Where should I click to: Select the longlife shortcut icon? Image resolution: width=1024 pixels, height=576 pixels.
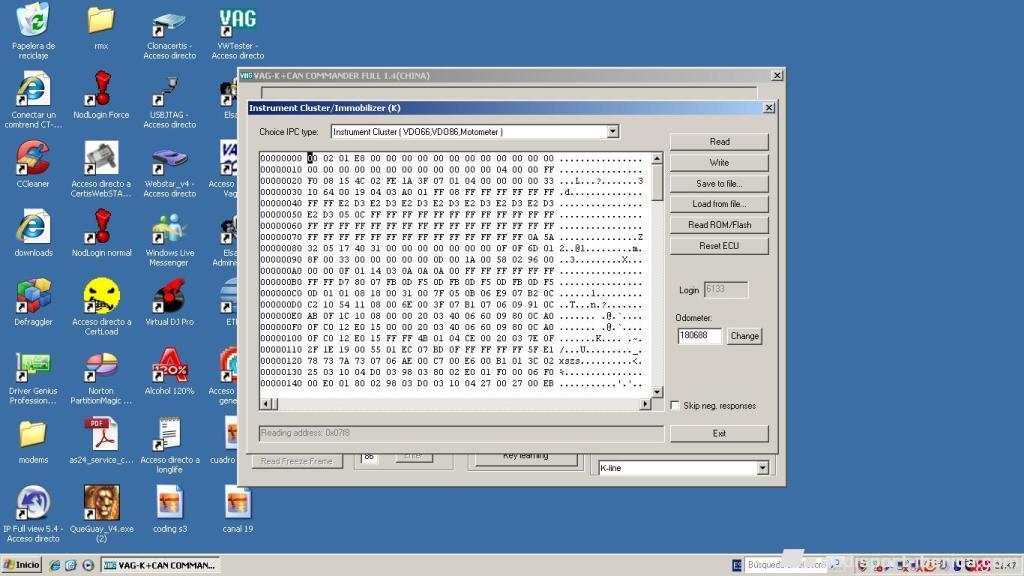click(169, 435)
